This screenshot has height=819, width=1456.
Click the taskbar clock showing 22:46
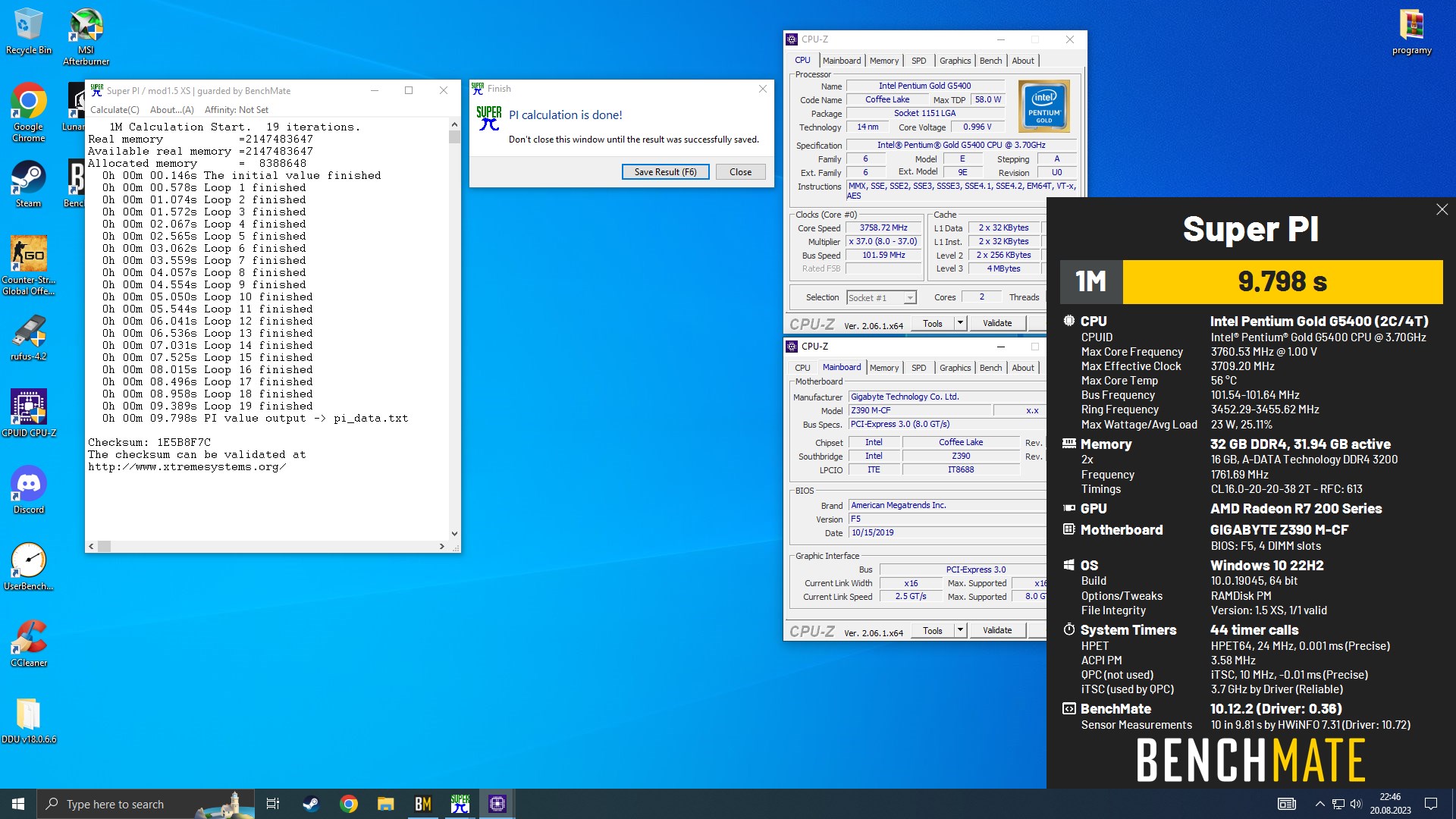1390,804
